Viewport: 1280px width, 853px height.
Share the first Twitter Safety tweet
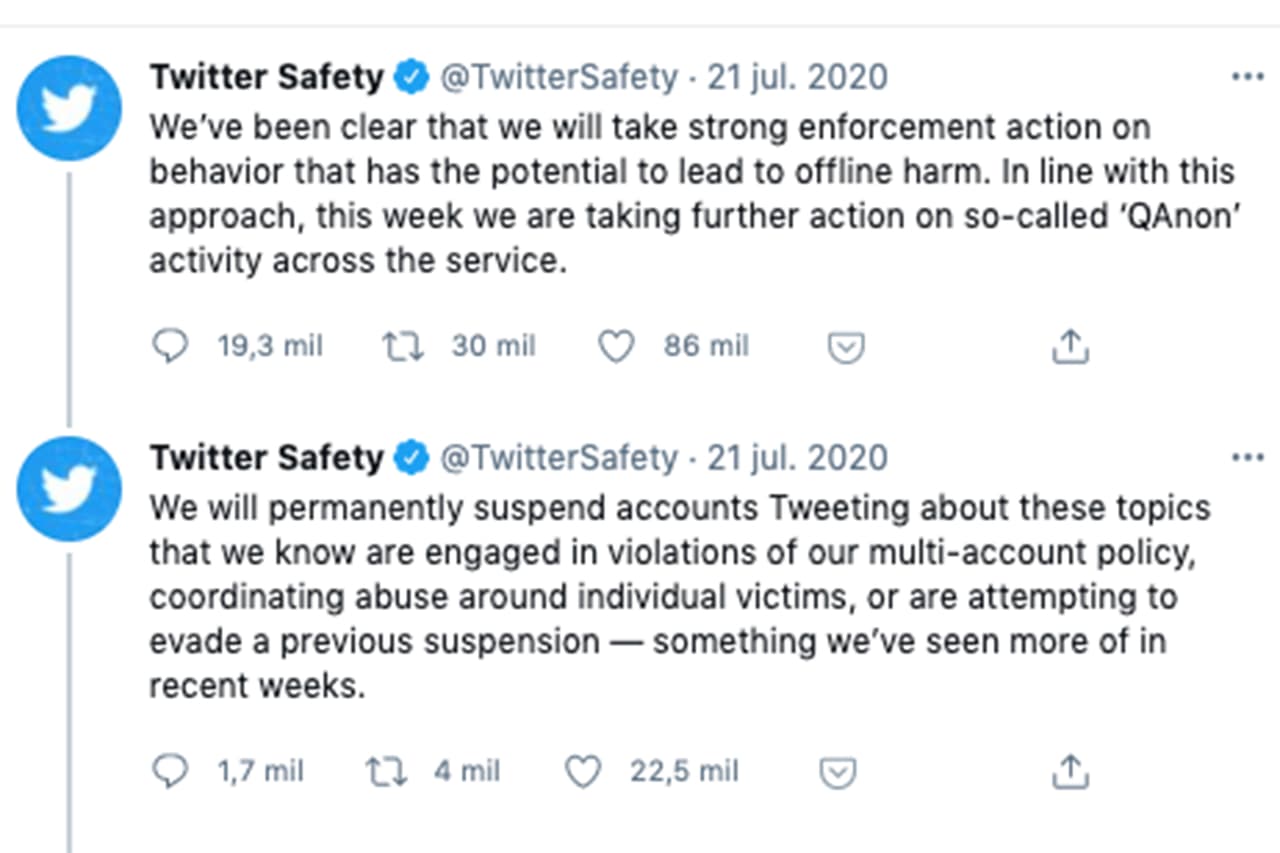[1069, 347]
